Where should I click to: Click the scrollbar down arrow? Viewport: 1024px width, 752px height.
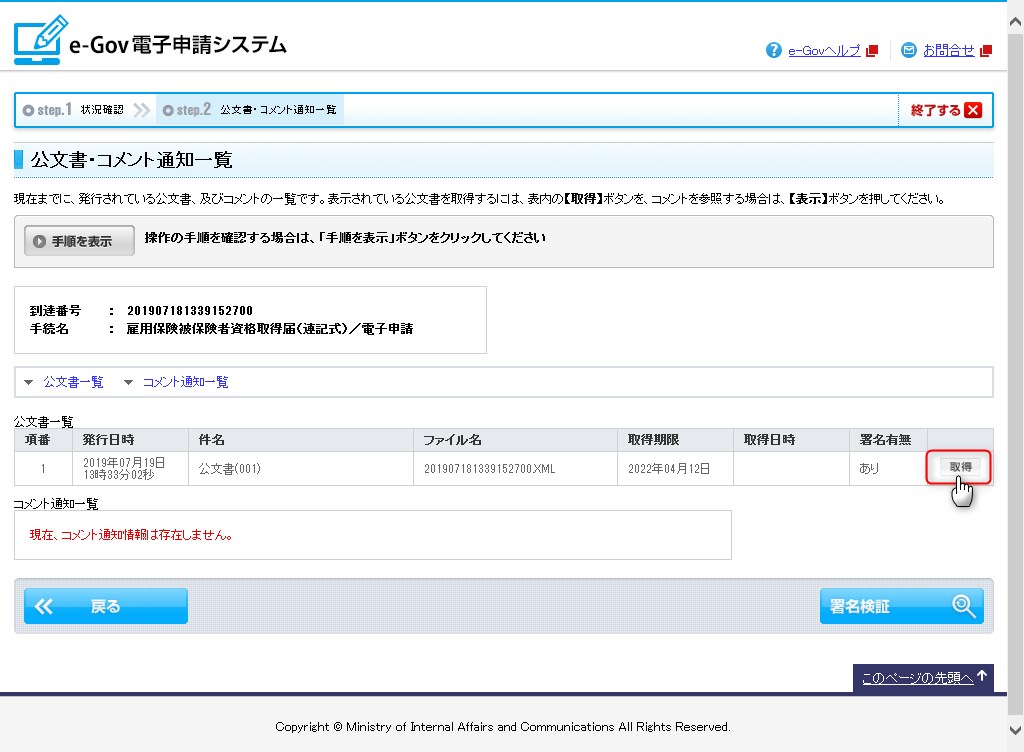tap(1015, 730)
